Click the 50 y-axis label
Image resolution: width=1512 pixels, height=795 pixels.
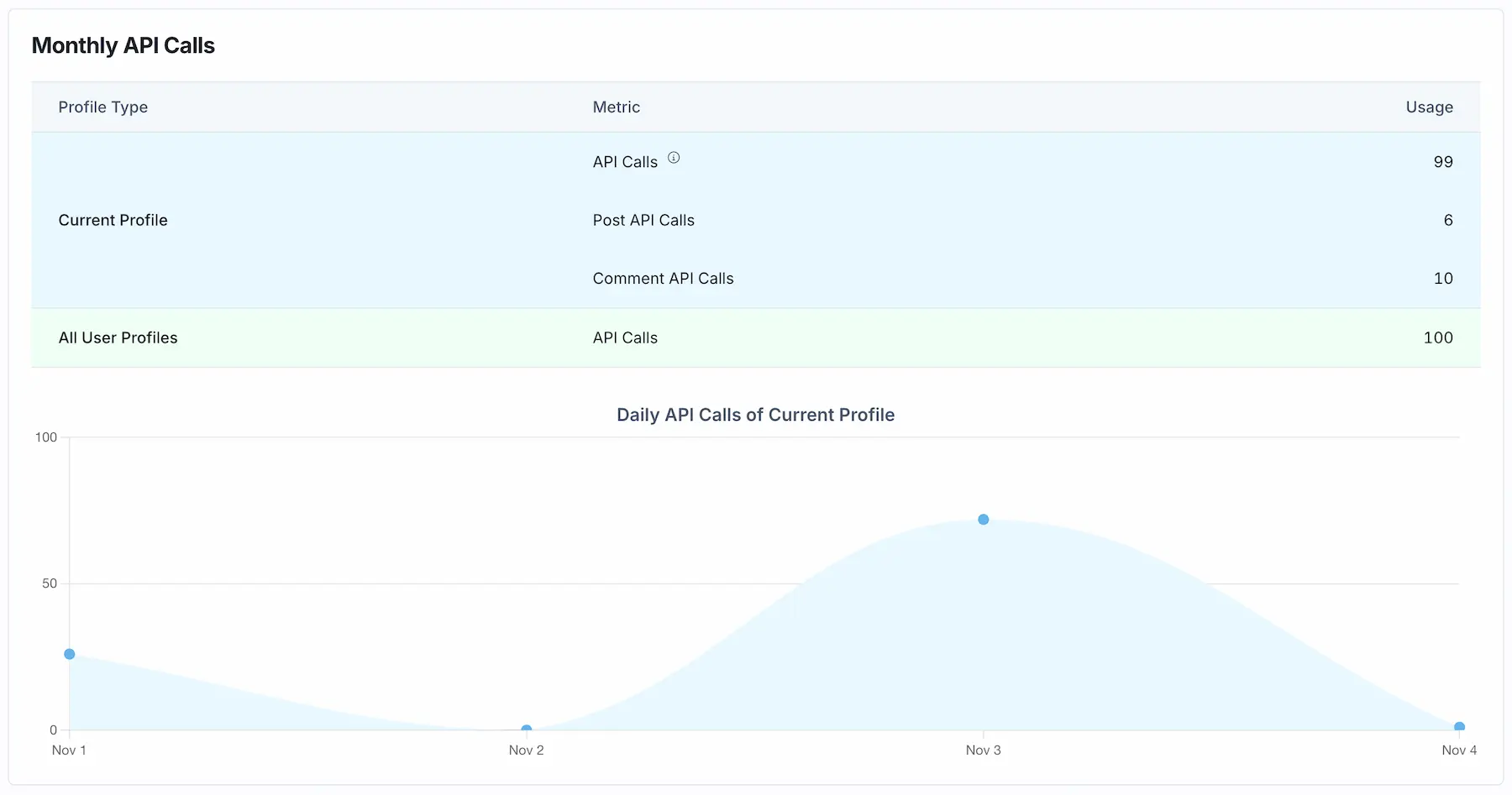pyautogui.click(x=50, y=583)
